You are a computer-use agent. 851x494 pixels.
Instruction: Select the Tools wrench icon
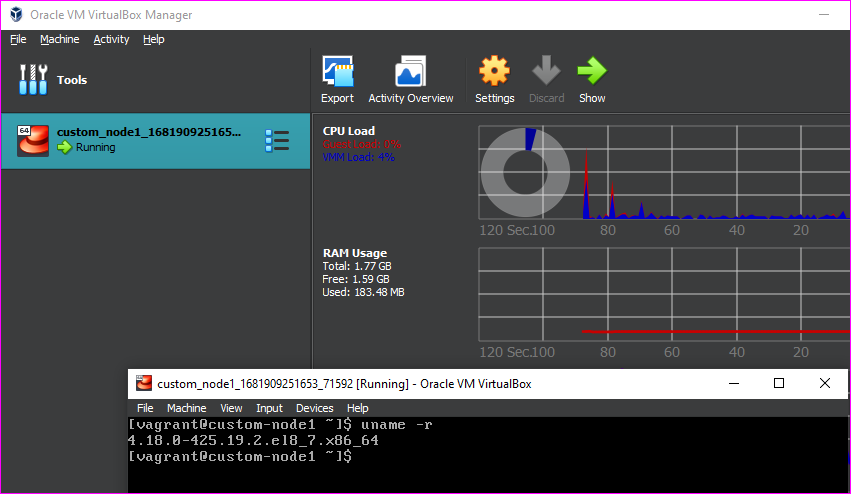coord(33,80)
